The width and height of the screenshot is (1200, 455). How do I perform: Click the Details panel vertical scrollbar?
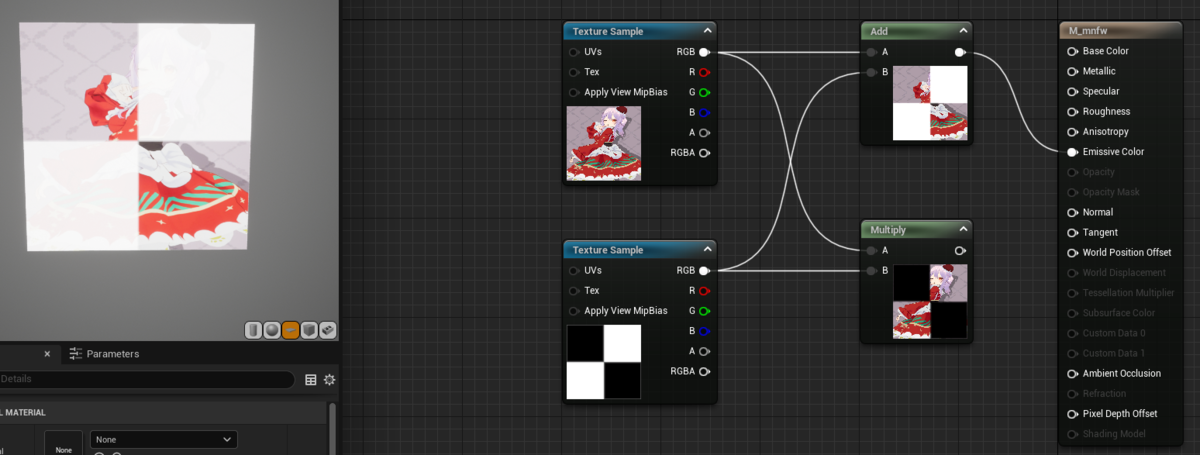(334, 428)
